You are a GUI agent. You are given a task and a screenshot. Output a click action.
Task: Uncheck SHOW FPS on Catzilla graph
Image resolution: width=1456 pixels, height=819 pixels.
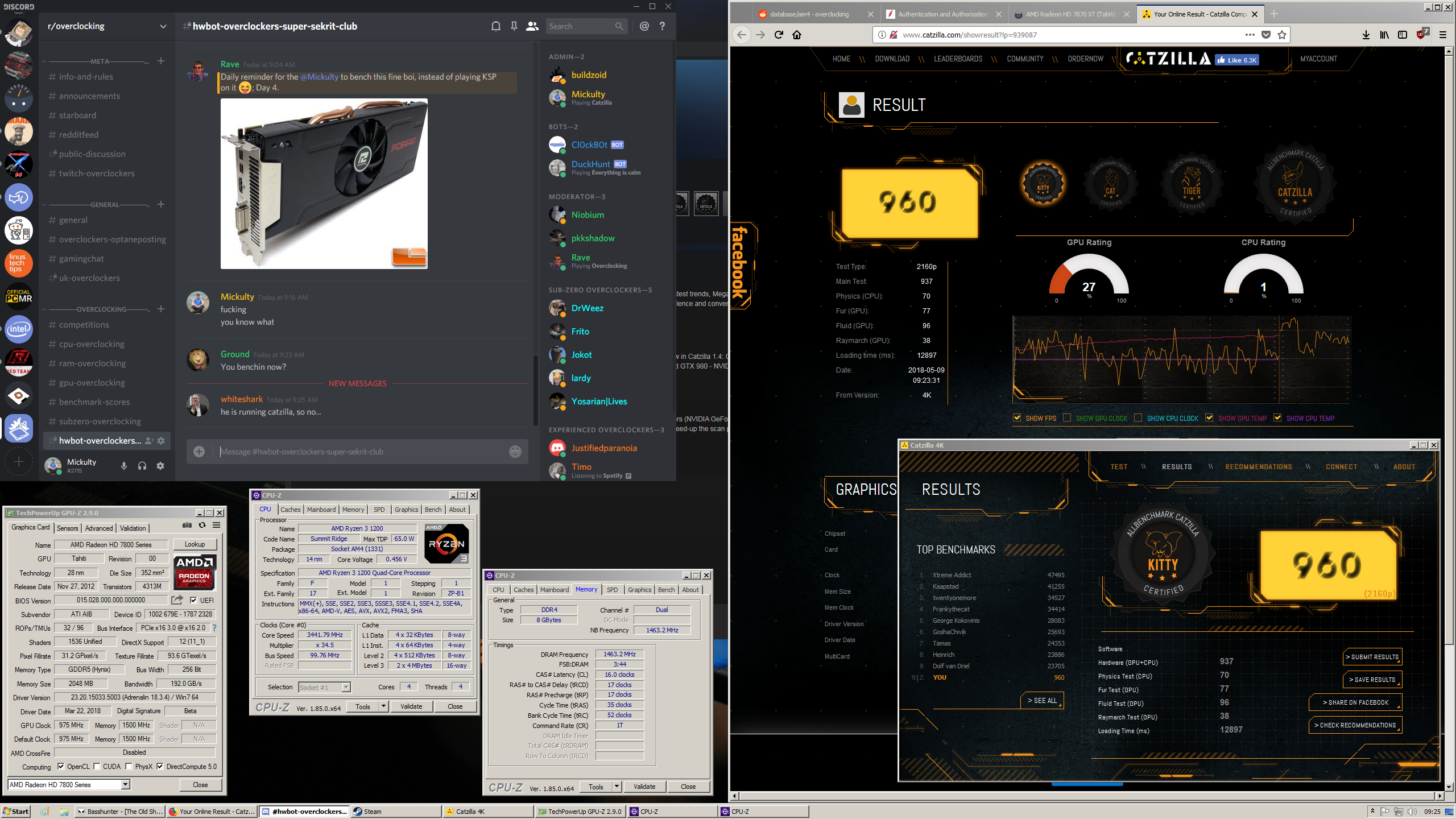click(1017, 418)
